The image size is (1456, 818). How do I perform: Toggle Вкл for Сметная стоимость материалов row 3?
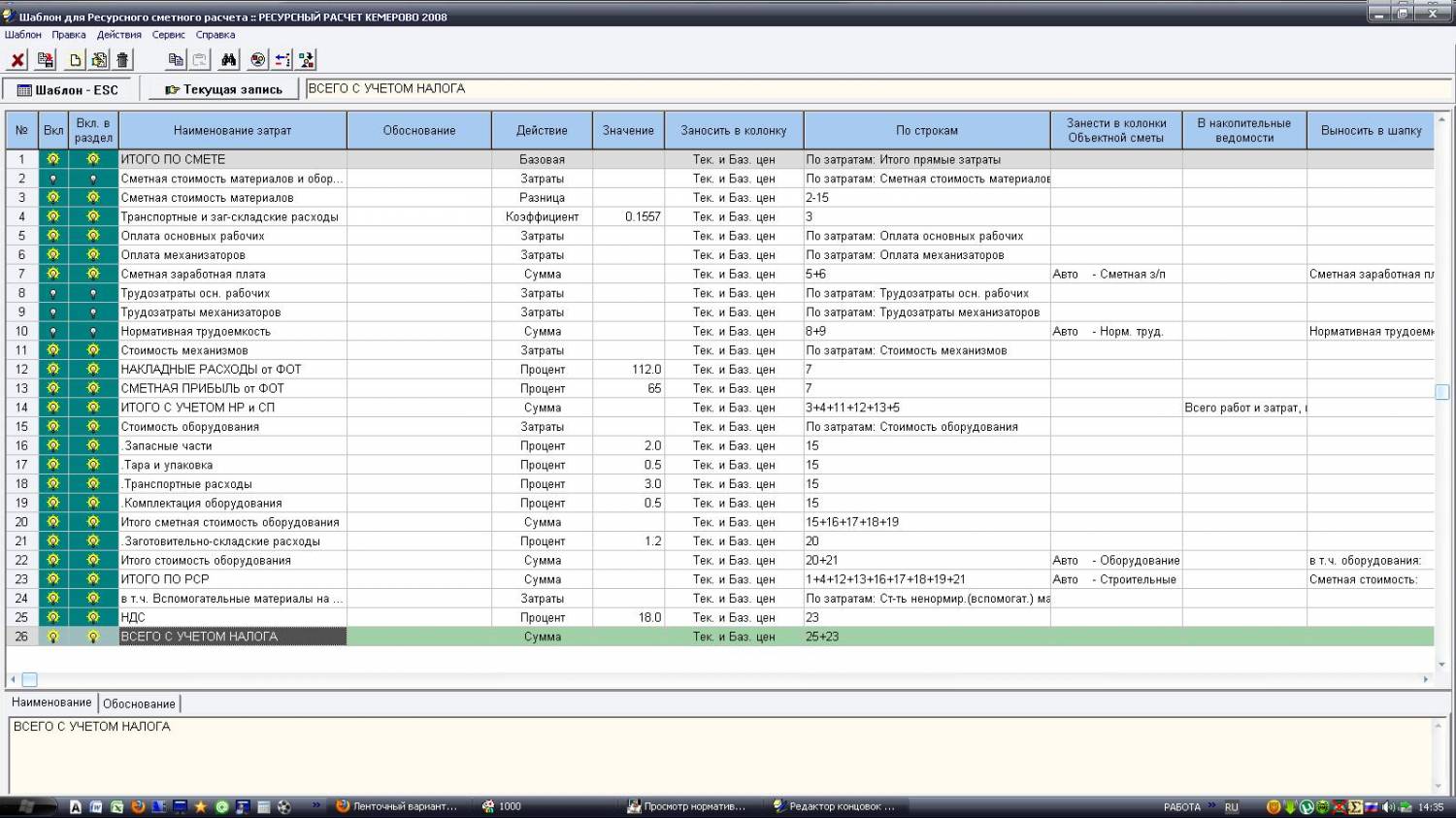point(53,197)
